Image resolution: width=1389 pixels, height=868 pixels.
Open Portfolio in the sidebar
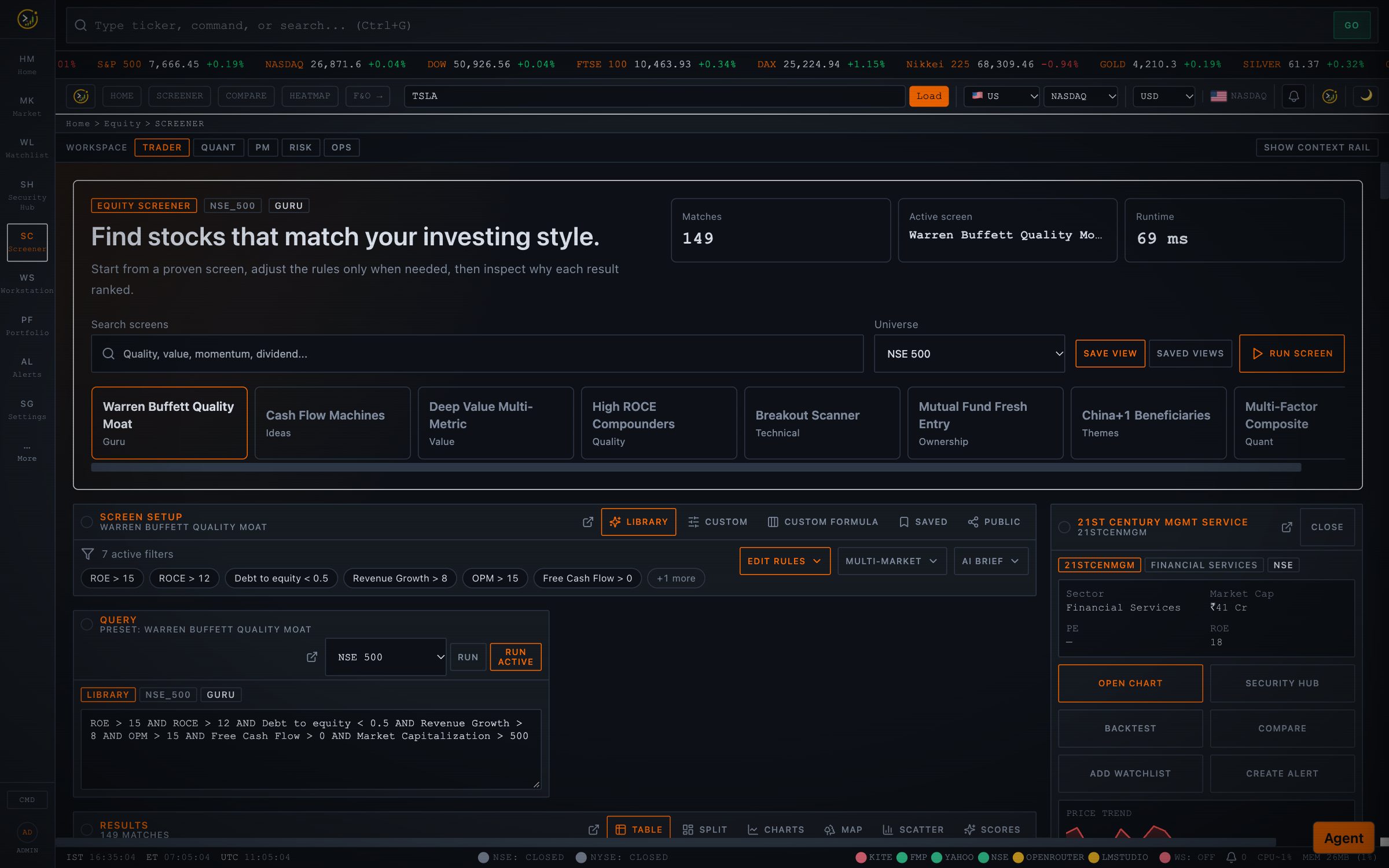pos(27,326)
